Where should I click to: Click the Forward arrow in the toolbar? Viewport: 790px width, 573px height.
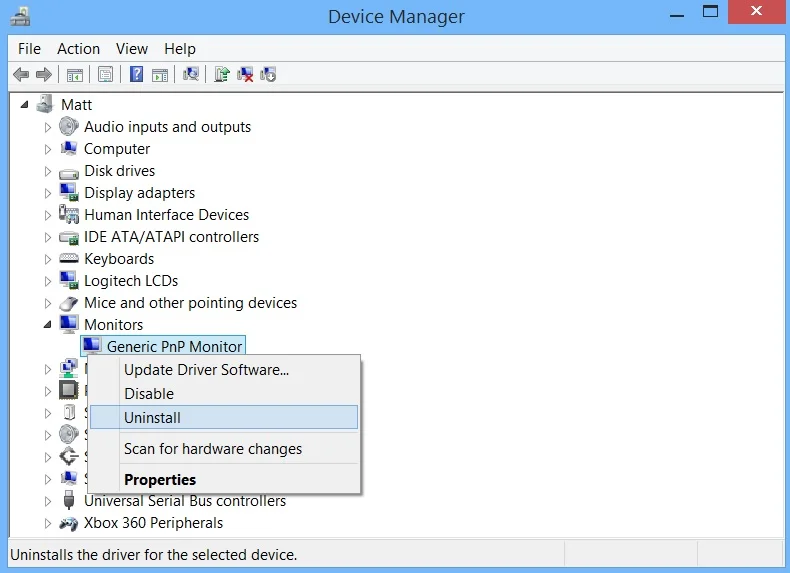[44, 75]
